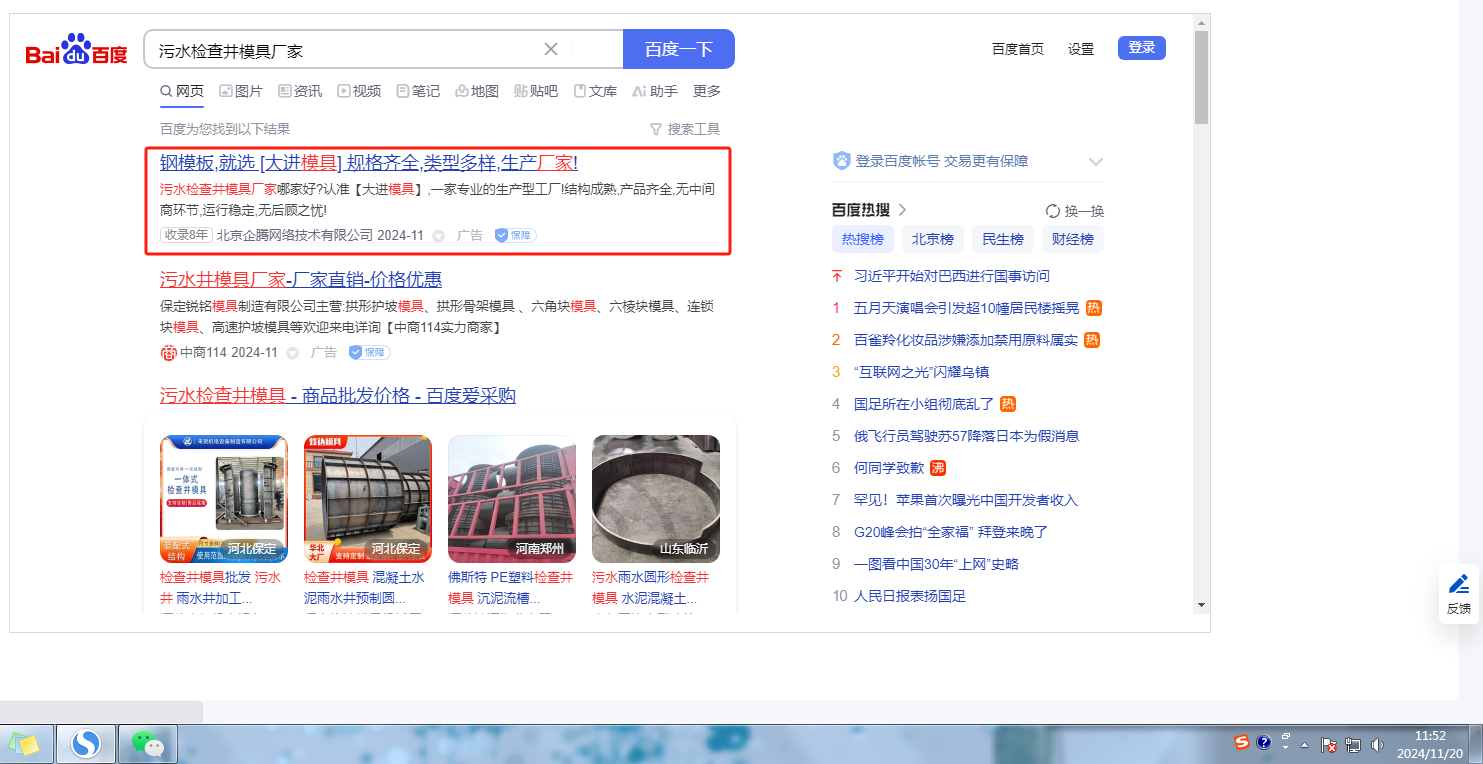Expand the ad dropdown beside 北京企腾网络技术有限公司
Image resolution: width=1483 pixels, height=764 pixels.
(438, 237)
